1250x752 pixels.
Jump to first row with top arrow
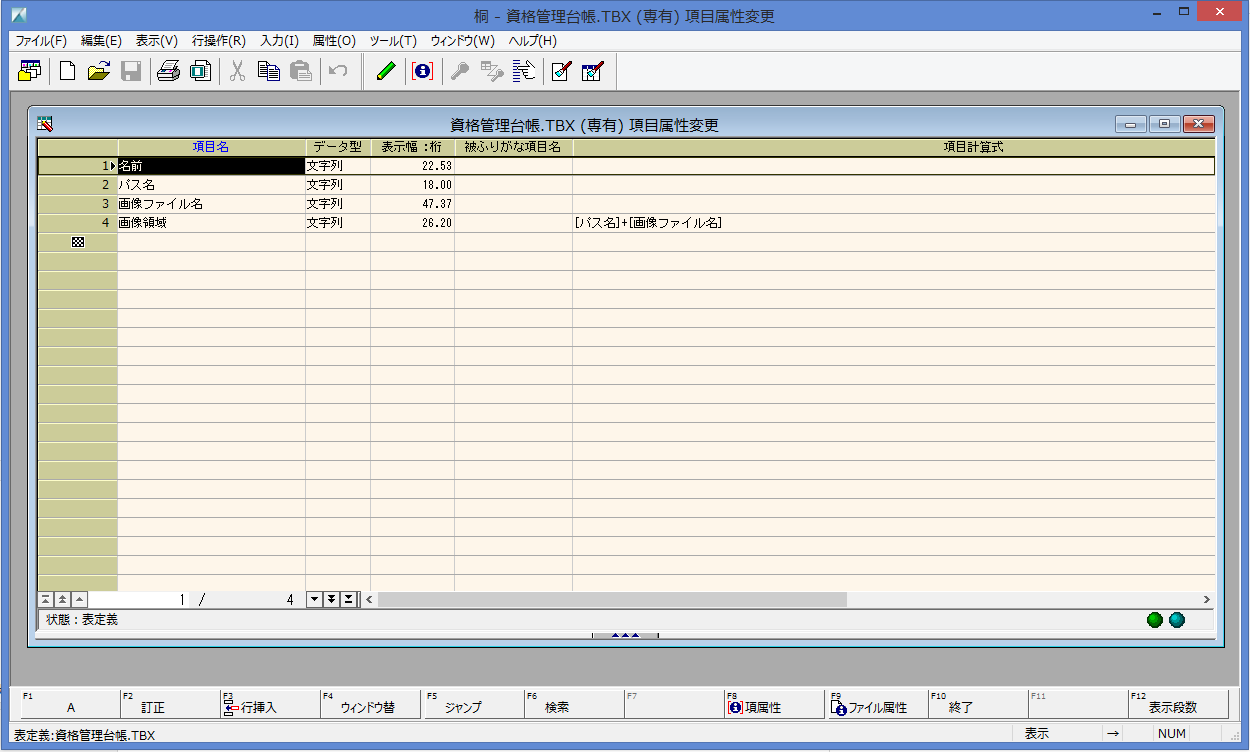pos(46,599)
